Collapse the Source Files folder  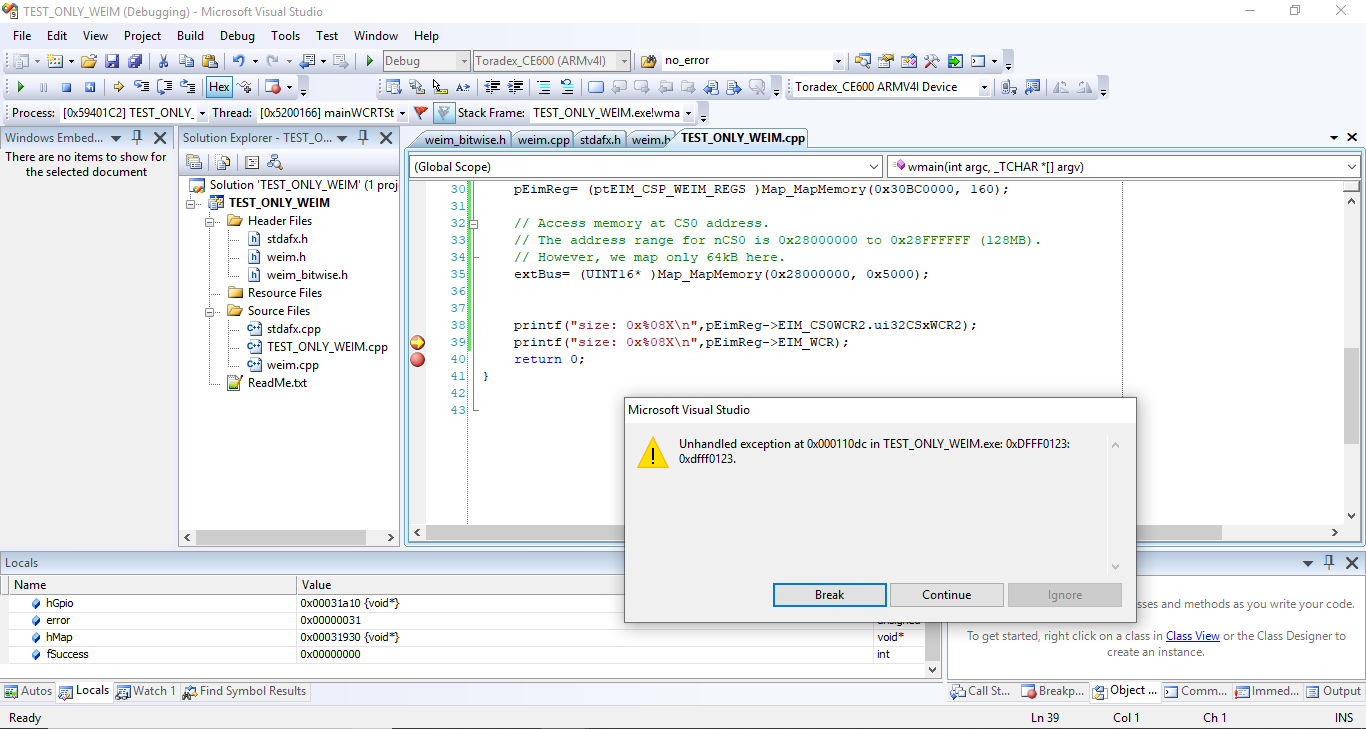tap(212, 311)
